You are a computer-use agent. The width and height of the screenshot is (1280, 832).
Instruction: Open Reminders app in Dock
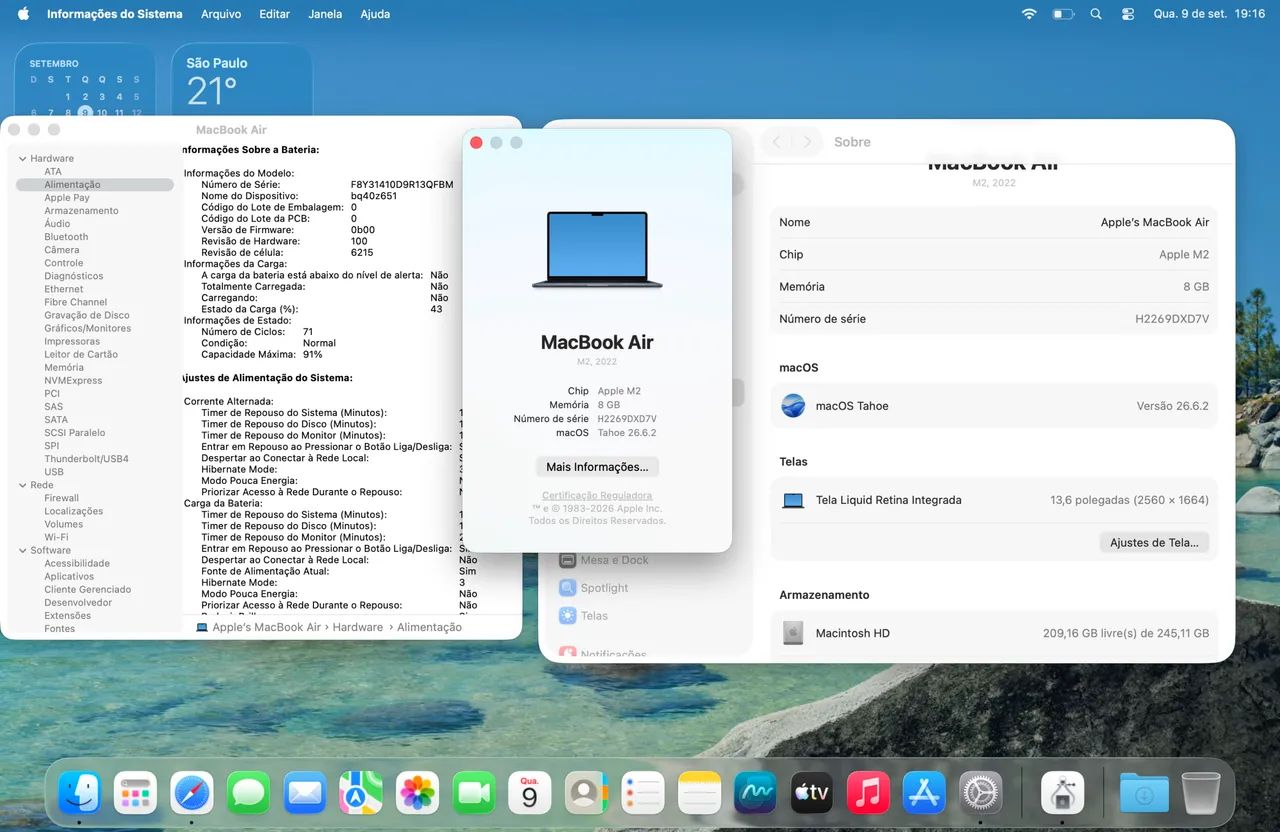click(643, 793)
